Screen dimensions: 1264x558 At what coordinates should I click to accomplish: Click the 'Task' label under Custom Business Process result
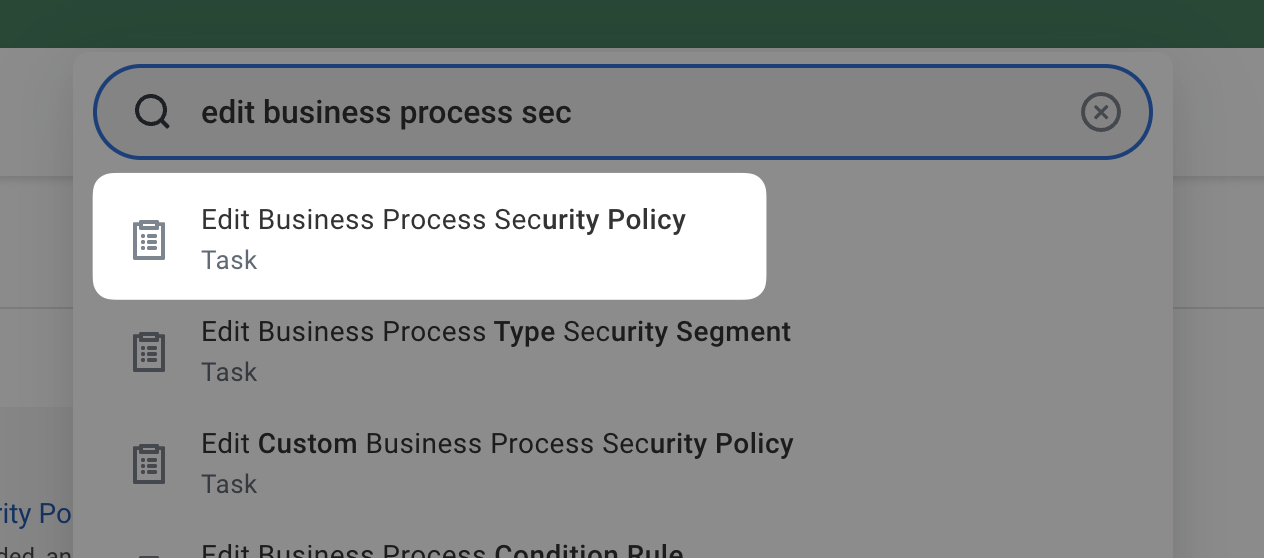[229, 484]
